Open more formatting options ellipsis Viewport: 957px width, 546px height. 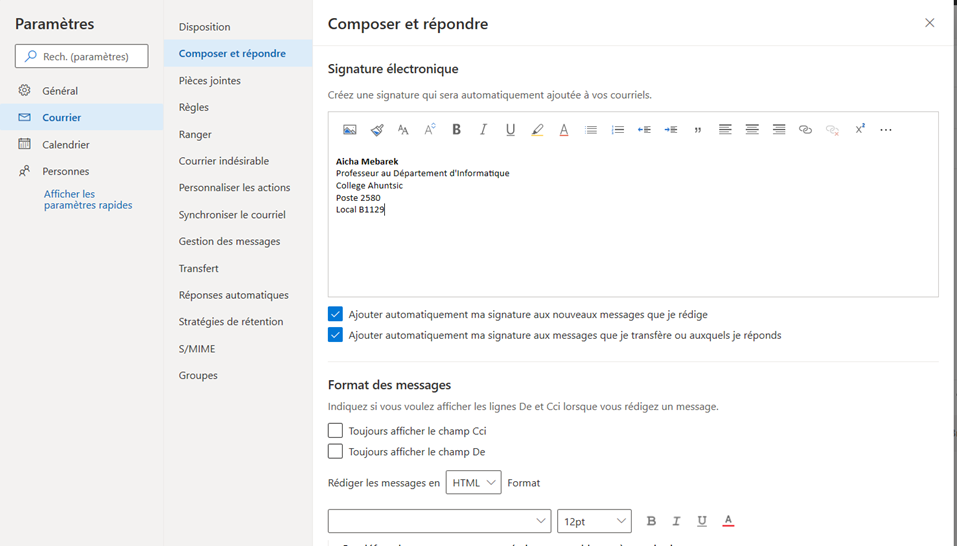885,130
